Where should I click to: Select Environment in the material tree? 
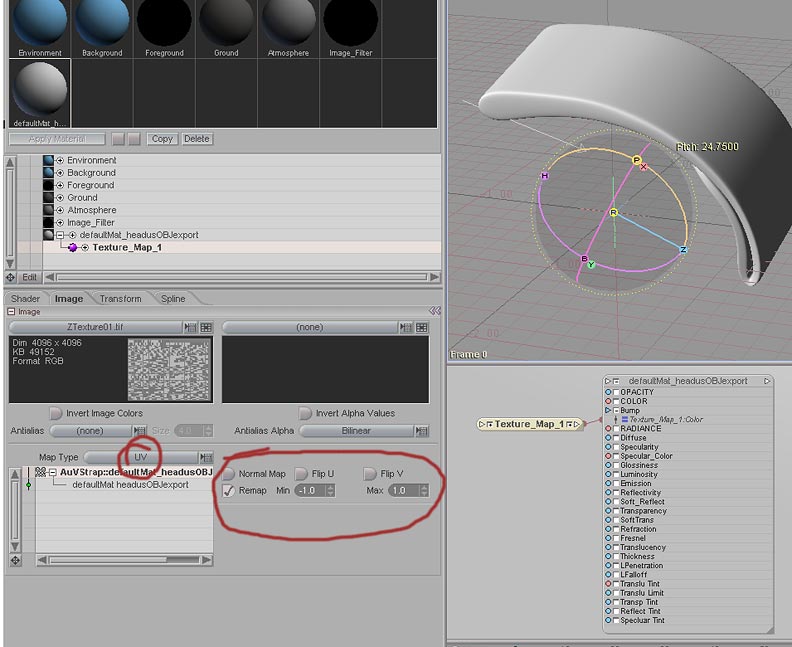click(91, 160)
